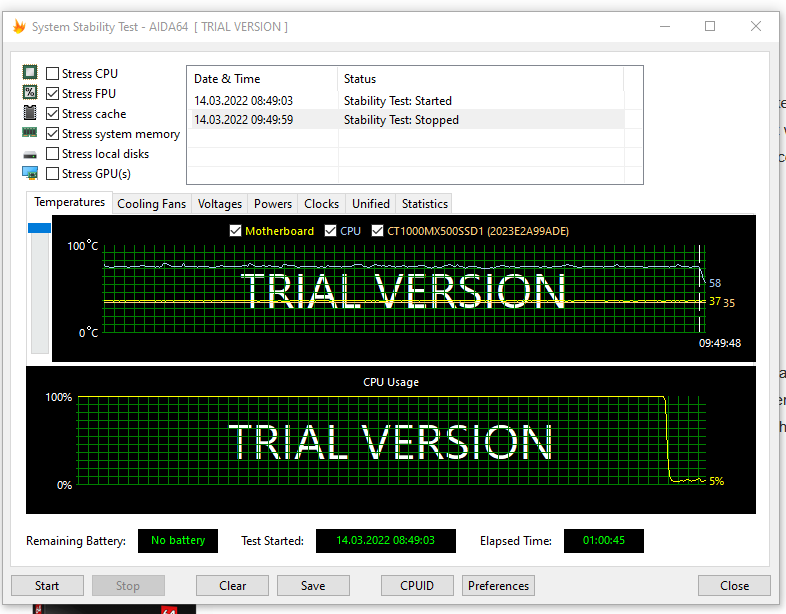Select the Temperatures tab
The height and width of the screenshot is (614, 786).
point(69,202)
